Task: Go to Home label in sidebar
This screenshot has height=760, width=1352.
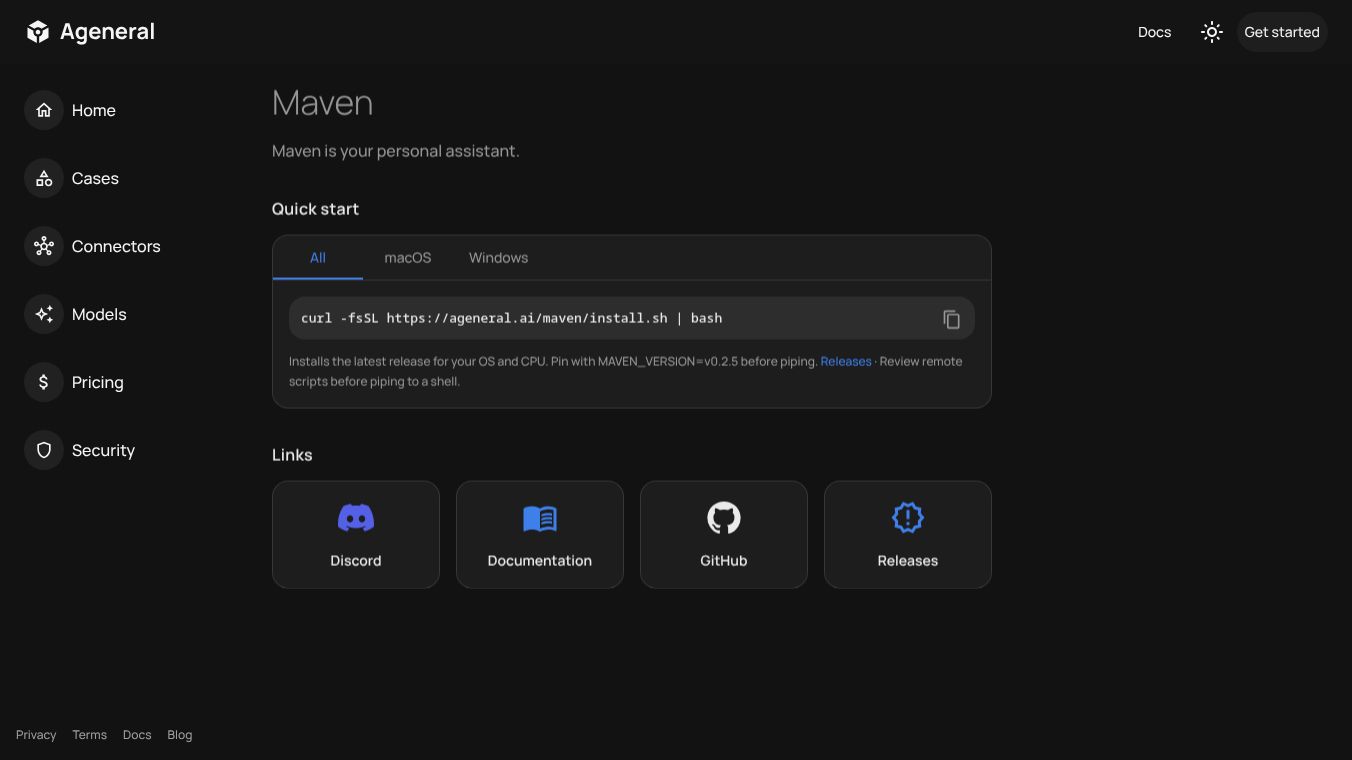Action: click(94, 110)
